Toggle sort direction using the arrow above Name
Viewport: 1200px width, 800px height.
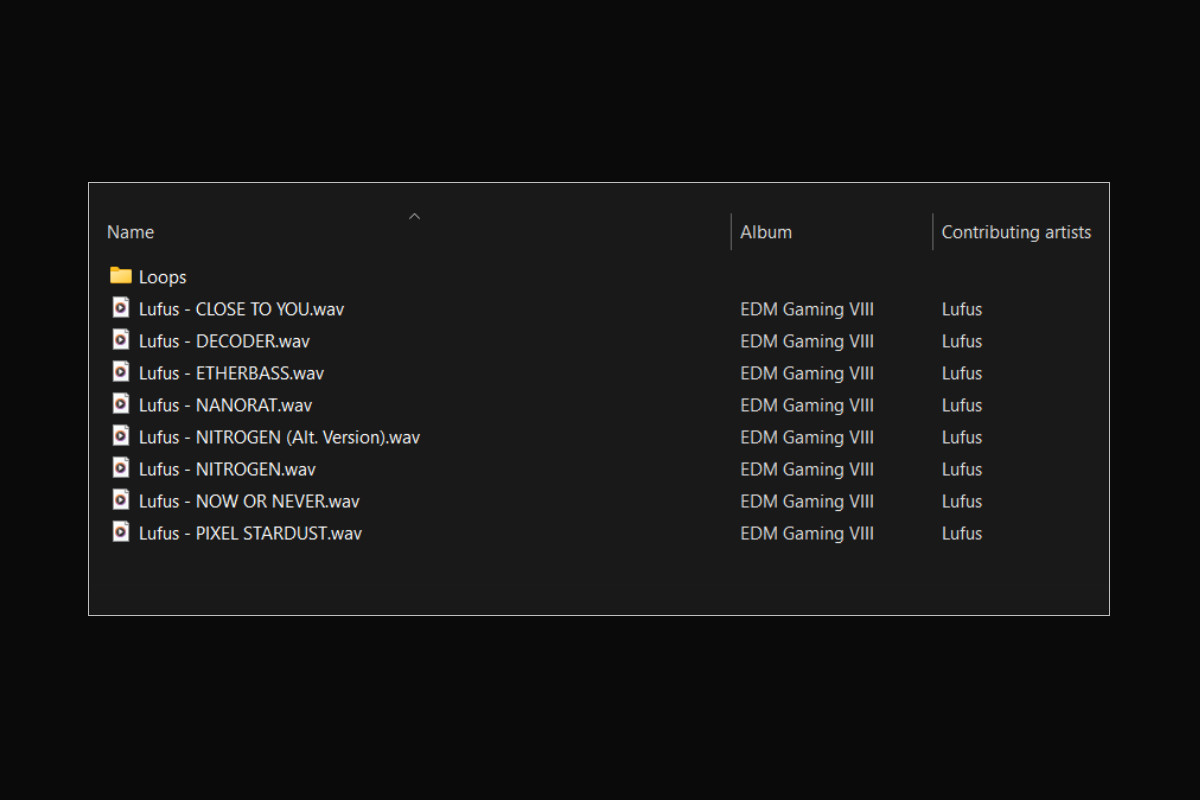coord(414,216)
